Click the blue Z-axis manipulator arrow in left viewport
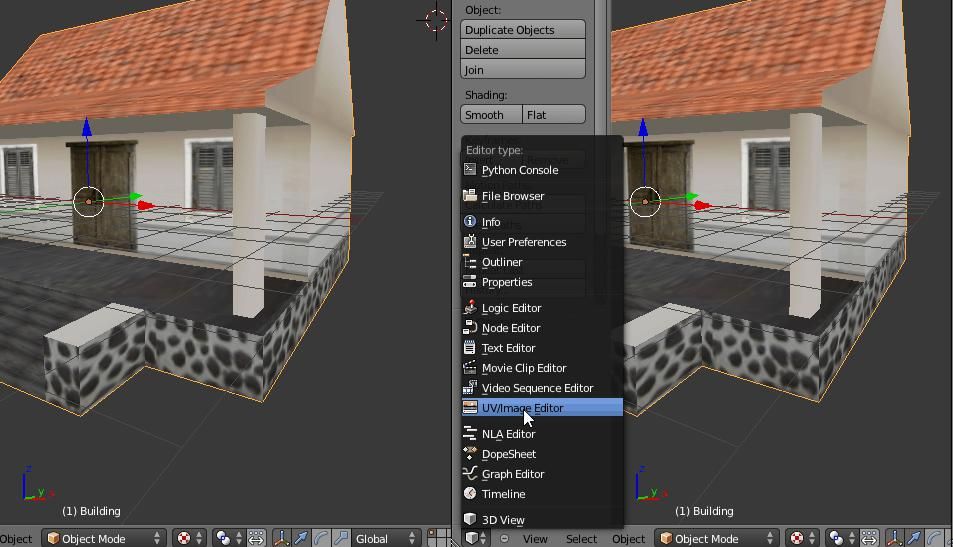Viewport: 953px width, 547px height. pyautogui.click(x=88, y=128)
